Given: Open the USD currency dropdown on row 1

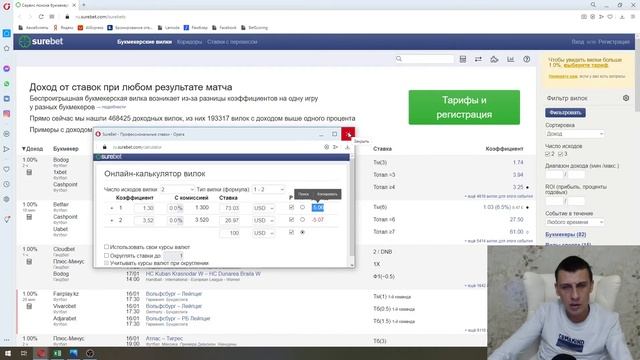Looking at the screenshot, I should click(264, 208).
